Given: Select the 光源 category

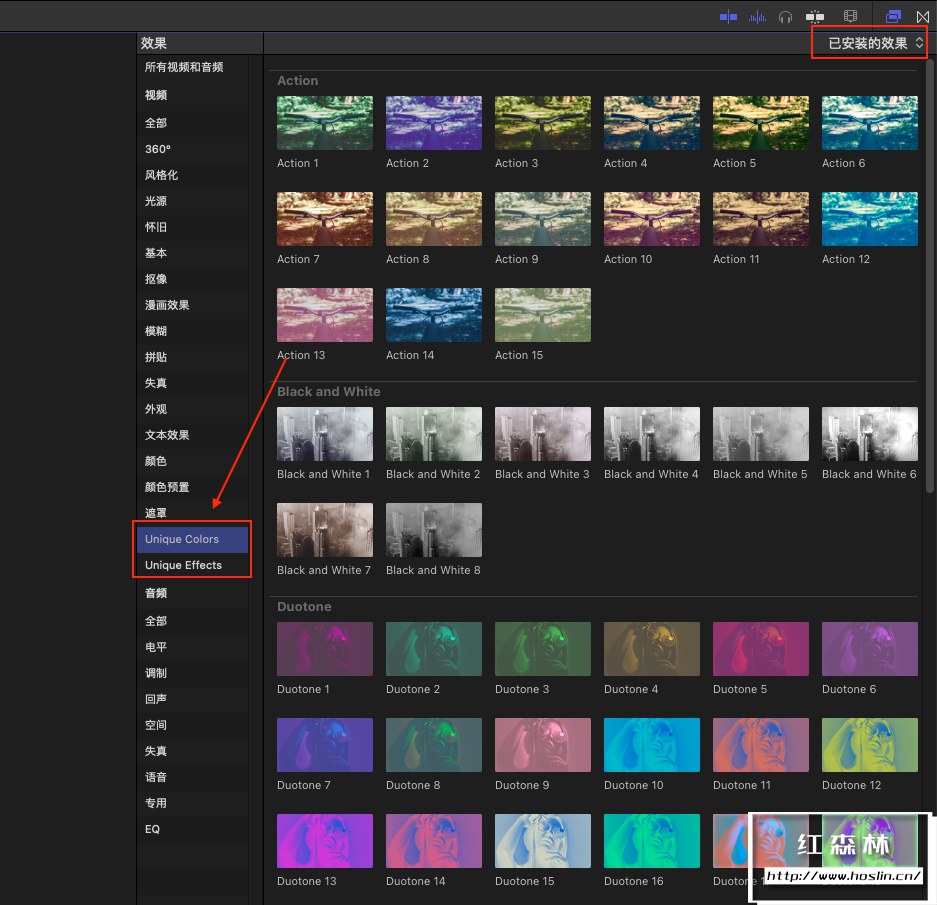Looking at the screenshot, I should pyautogui.click(x=192, y=201).
